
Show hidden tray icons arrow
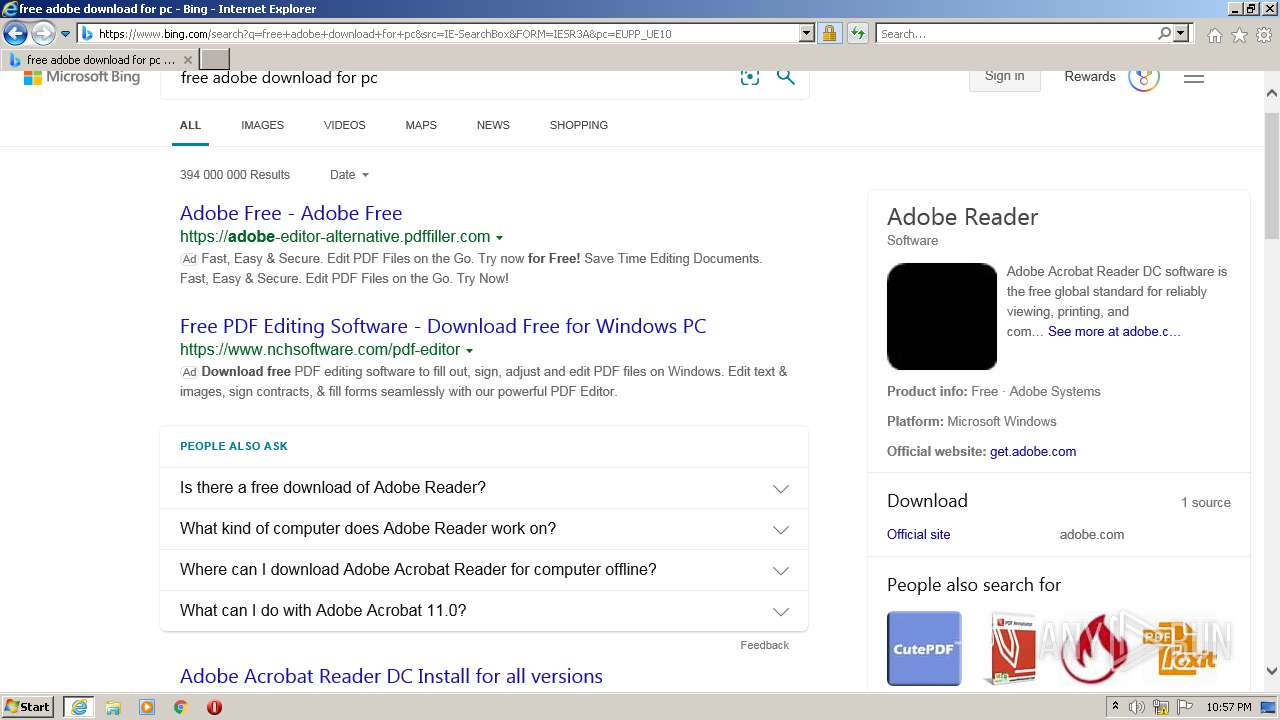pos(1115,707)
